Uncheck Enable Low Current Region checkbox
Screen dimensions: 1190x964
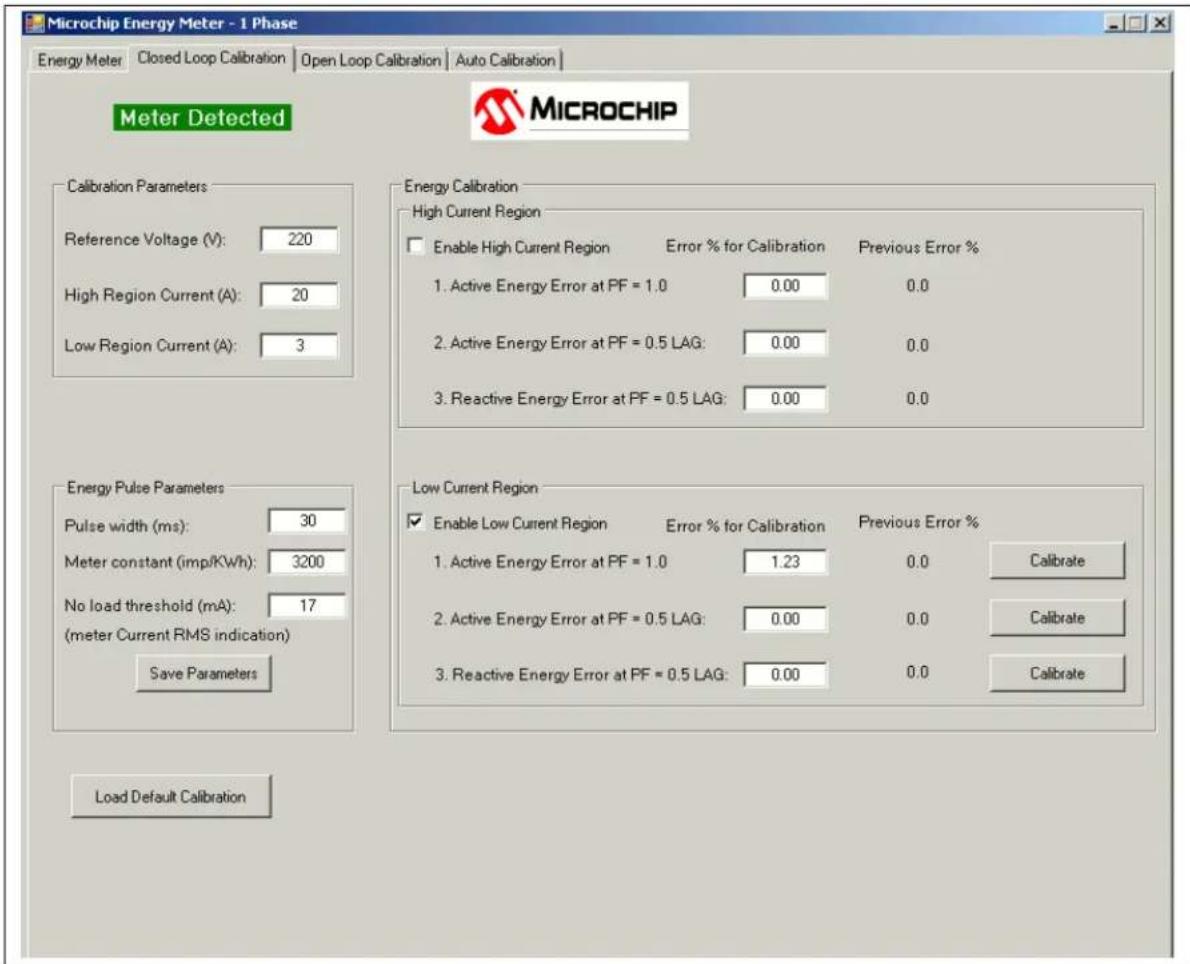tap(416, 521)
